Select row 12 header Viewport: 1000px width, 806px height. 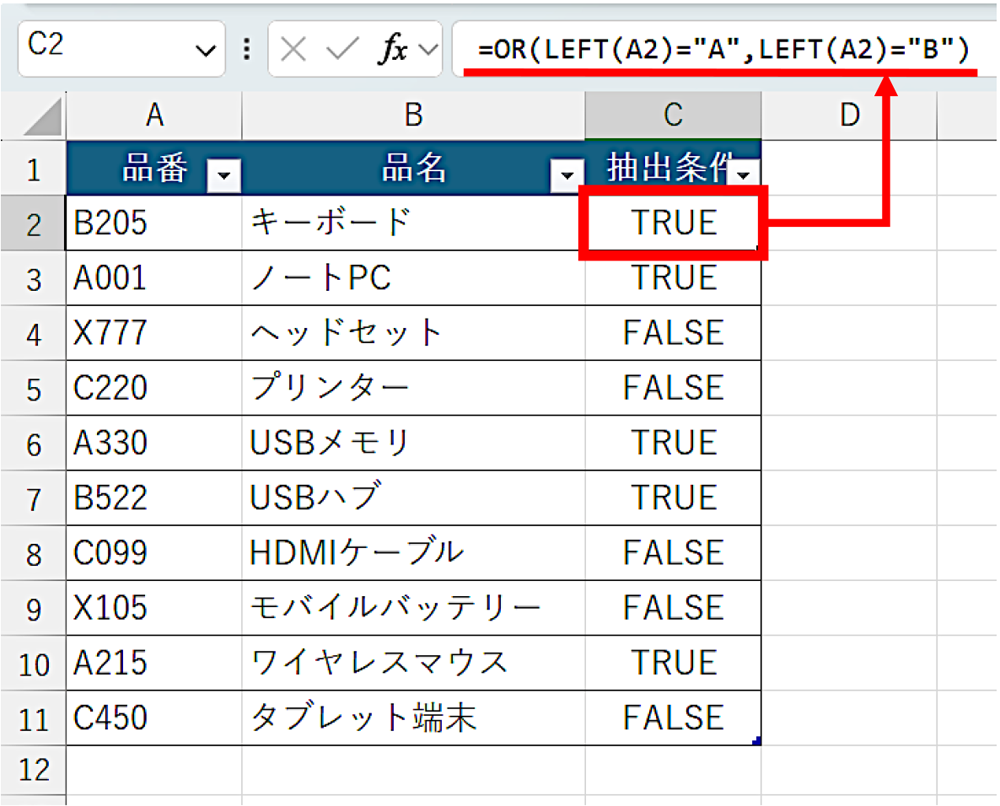[33, 770]
